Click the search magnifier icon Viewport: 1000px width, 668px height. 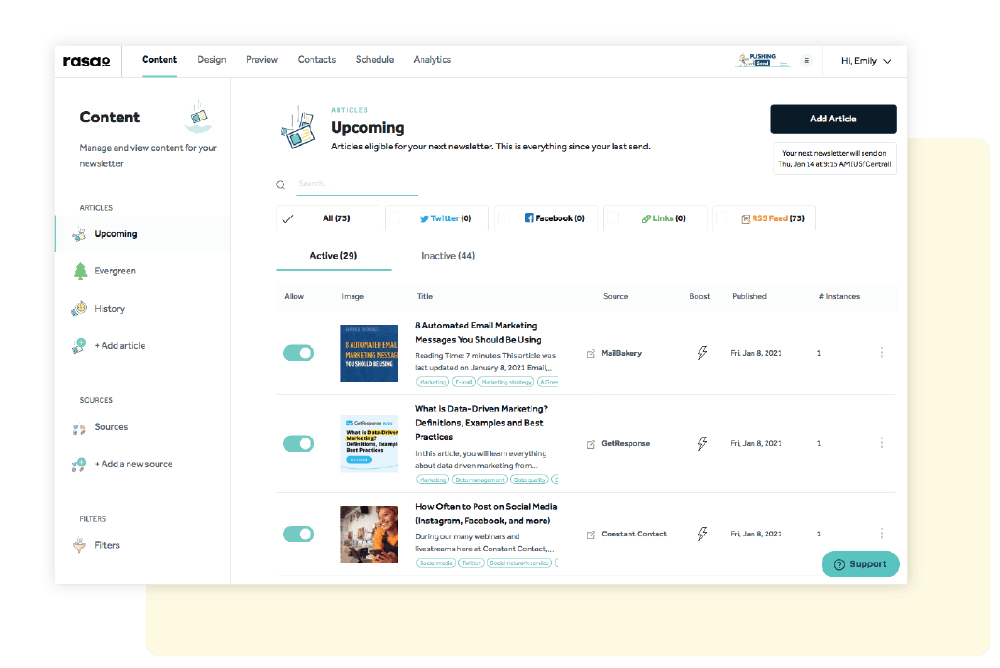pyautogui.click(x=281, y=184)
